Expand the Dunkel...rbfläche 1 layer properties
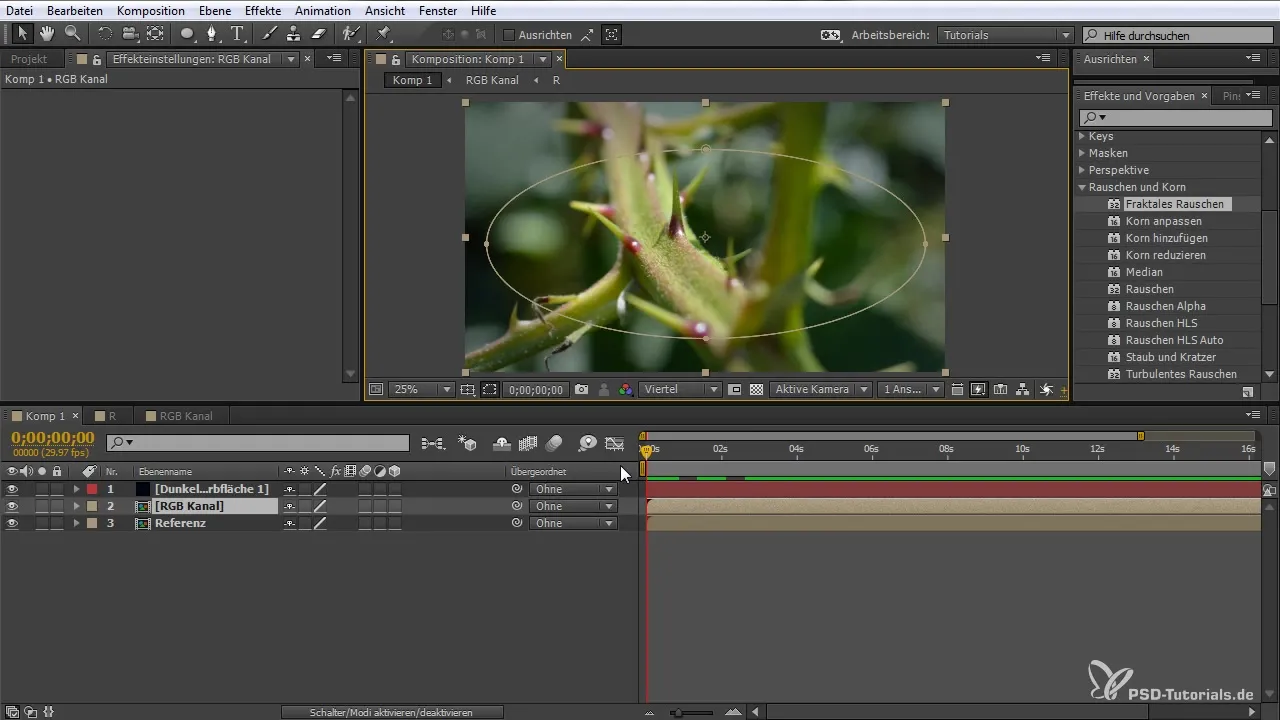The width and height of the screenshot is (1280, 720). tap(76, 489)
